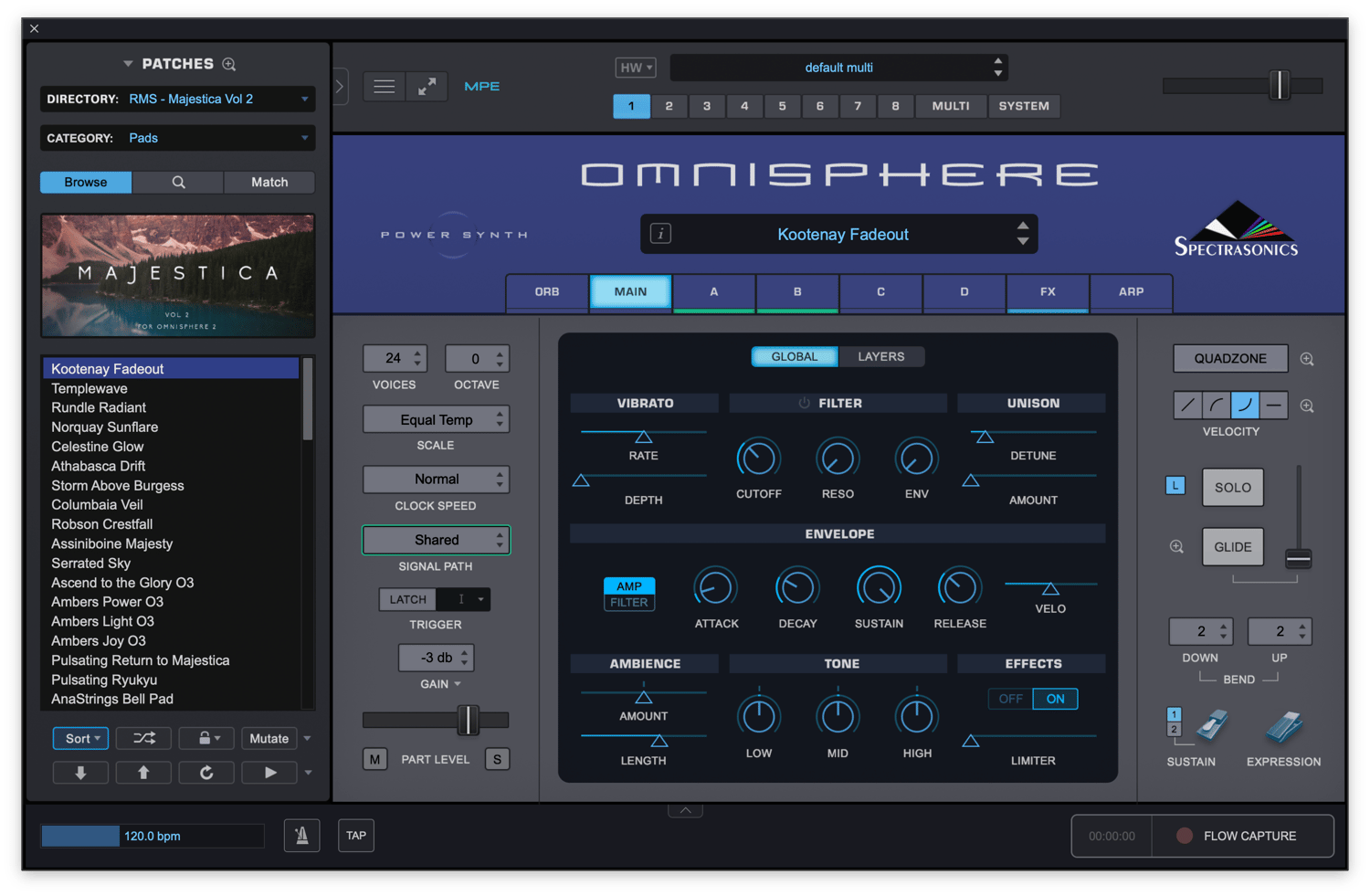This screenshot has width=1370, height=896.
Task: Click the expression pedal icon
Action: 1284,727
